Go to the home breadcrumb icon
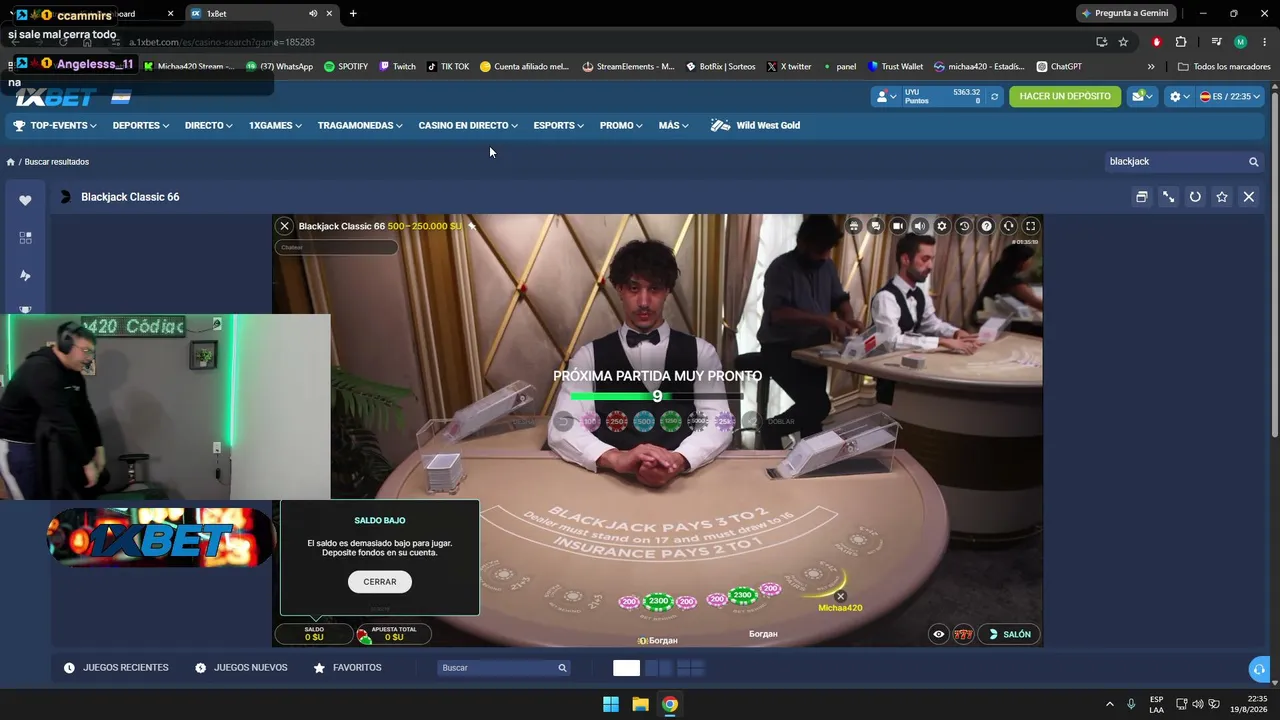 [11, 162]
